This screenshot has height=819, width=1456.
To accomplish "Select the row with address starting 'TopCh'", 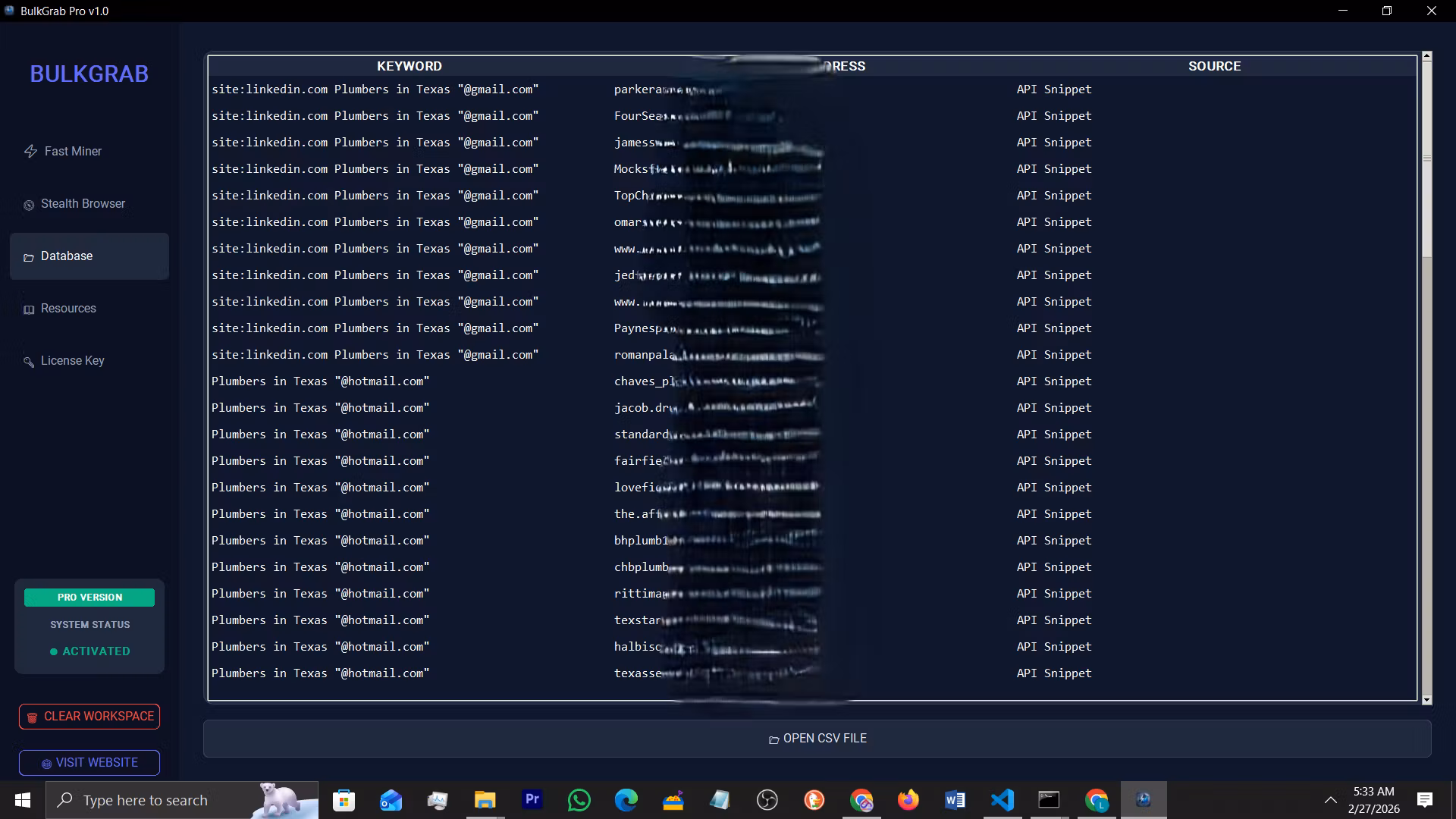I will [x=812, y=196].
